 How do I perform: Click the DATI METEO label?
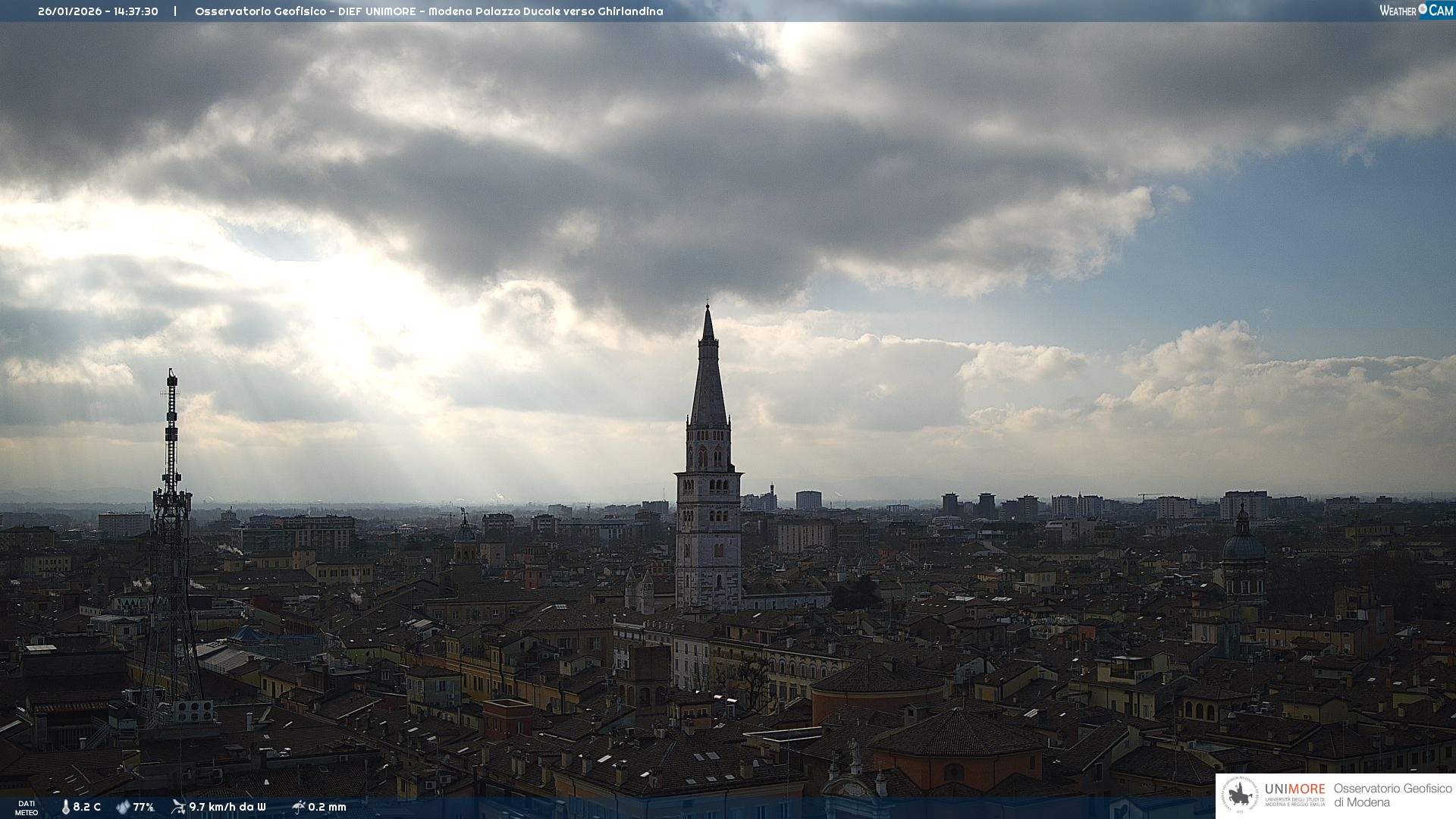[x=27, y=808]
